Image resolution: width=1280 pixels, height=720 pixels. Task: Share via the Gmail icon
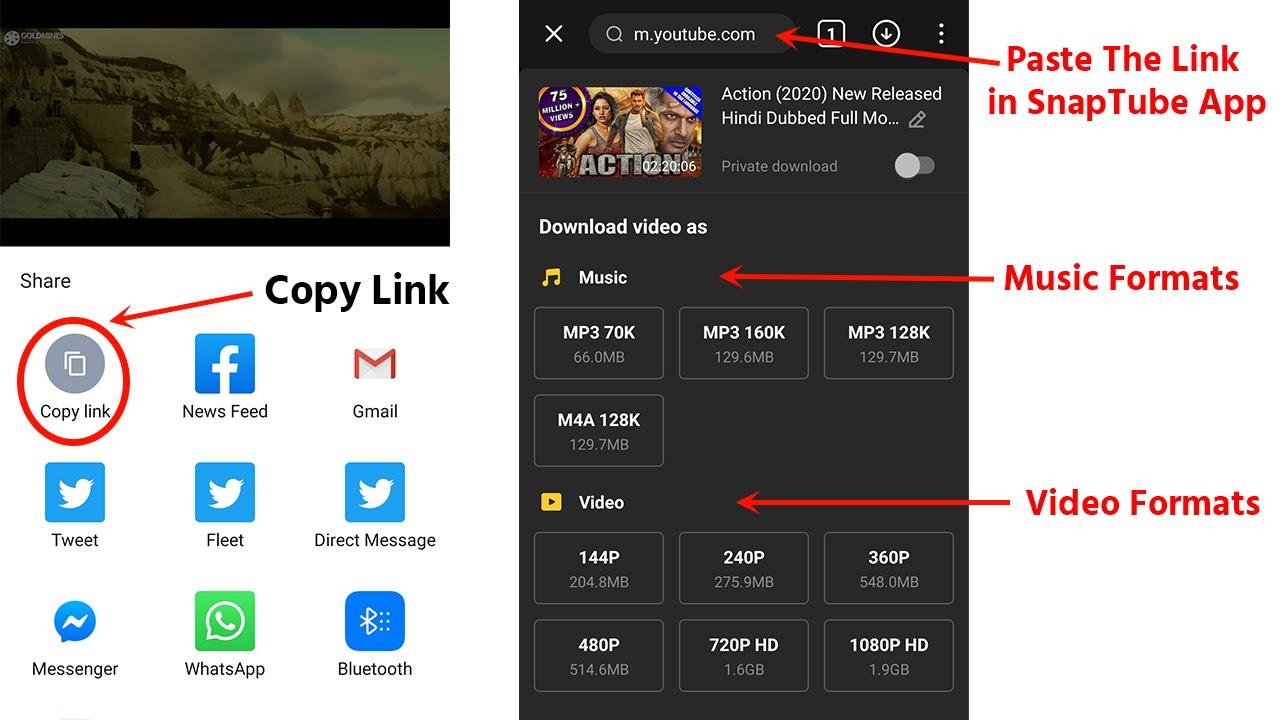click(375, 364)
